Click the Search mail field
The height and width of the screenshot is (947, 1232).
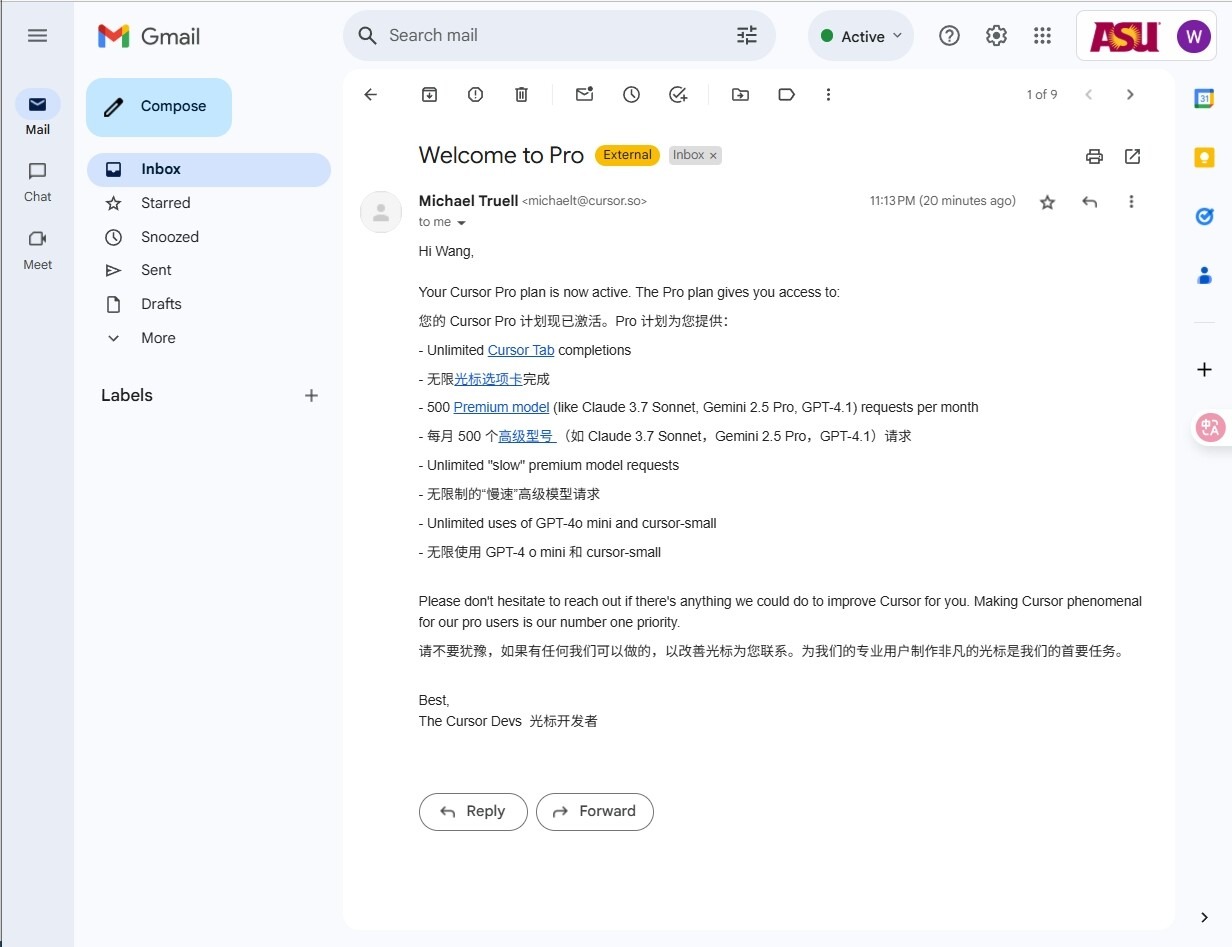pos(550,36)
